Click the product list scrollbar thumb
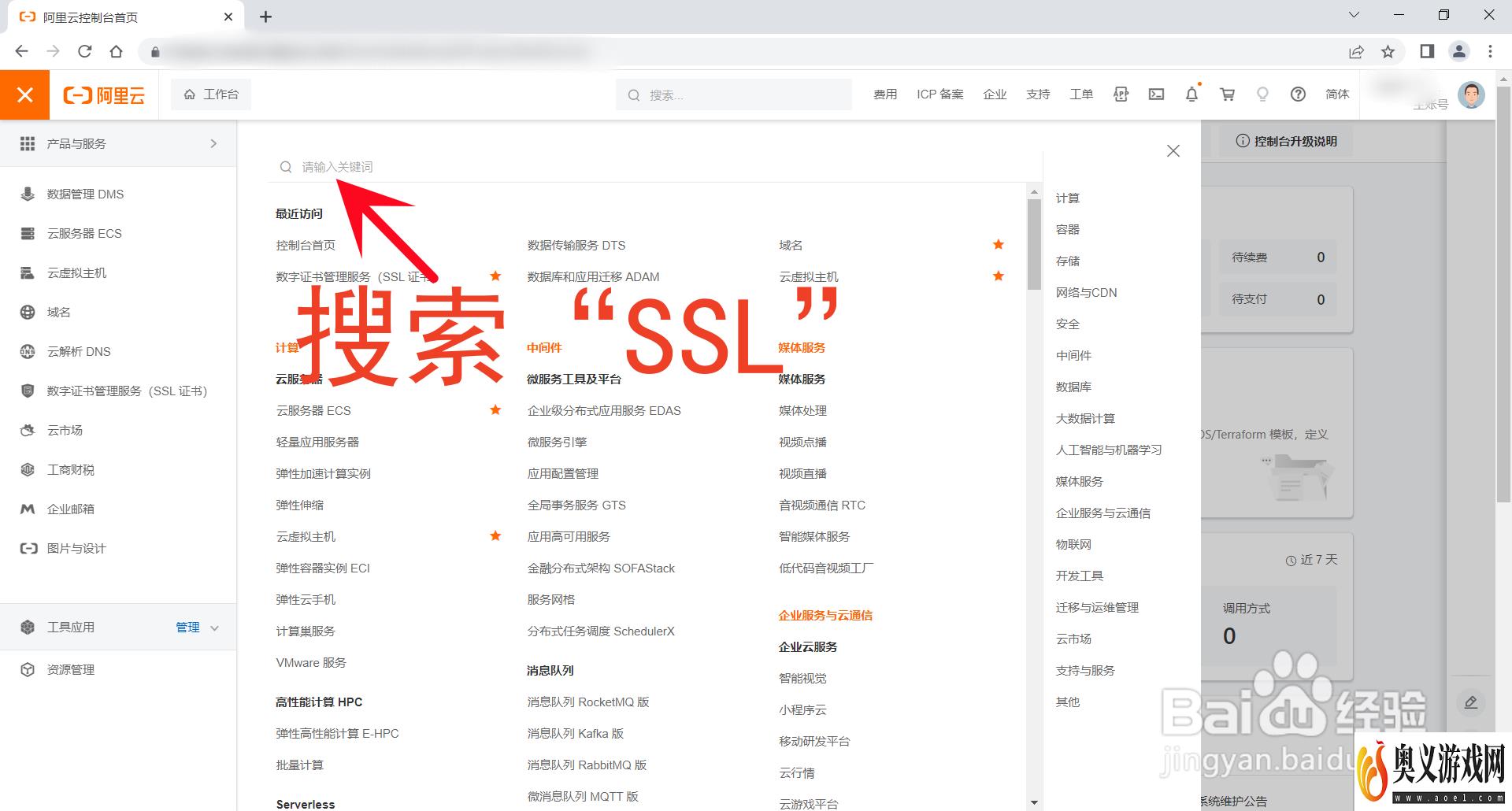1512x811 pixels. [1034, 244]
